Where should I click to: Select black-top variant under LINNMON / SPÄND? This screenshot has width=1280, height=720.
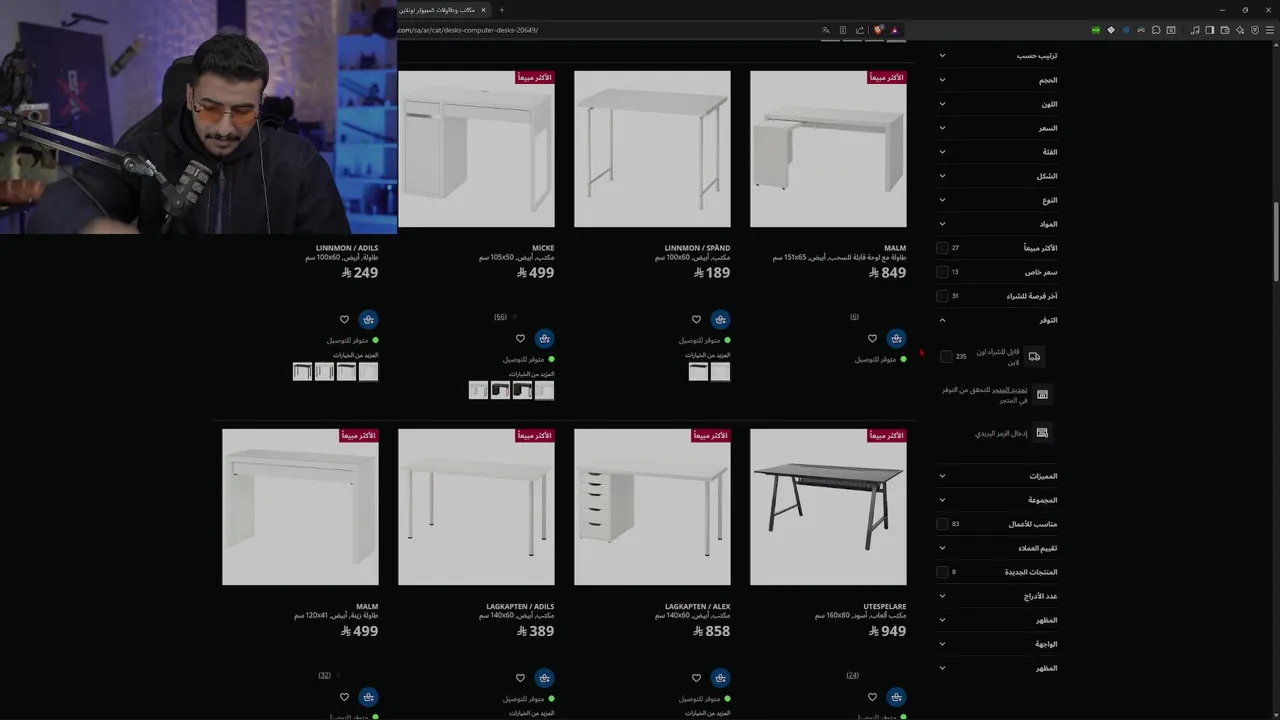click(x=698, y=372)
